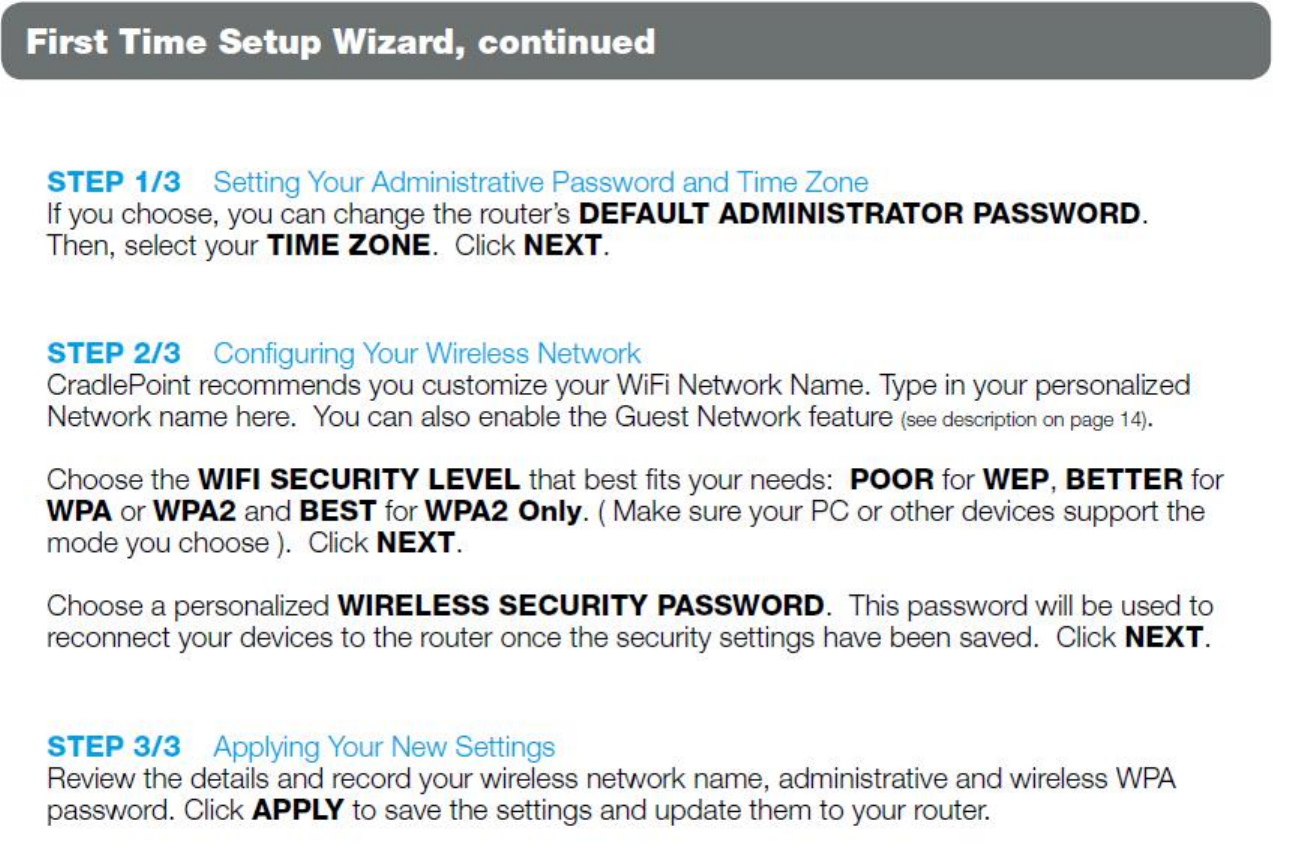Click the bold 'WPA2 Only' text
Screen dimensions: 1316x862
[x=504, y=511]
